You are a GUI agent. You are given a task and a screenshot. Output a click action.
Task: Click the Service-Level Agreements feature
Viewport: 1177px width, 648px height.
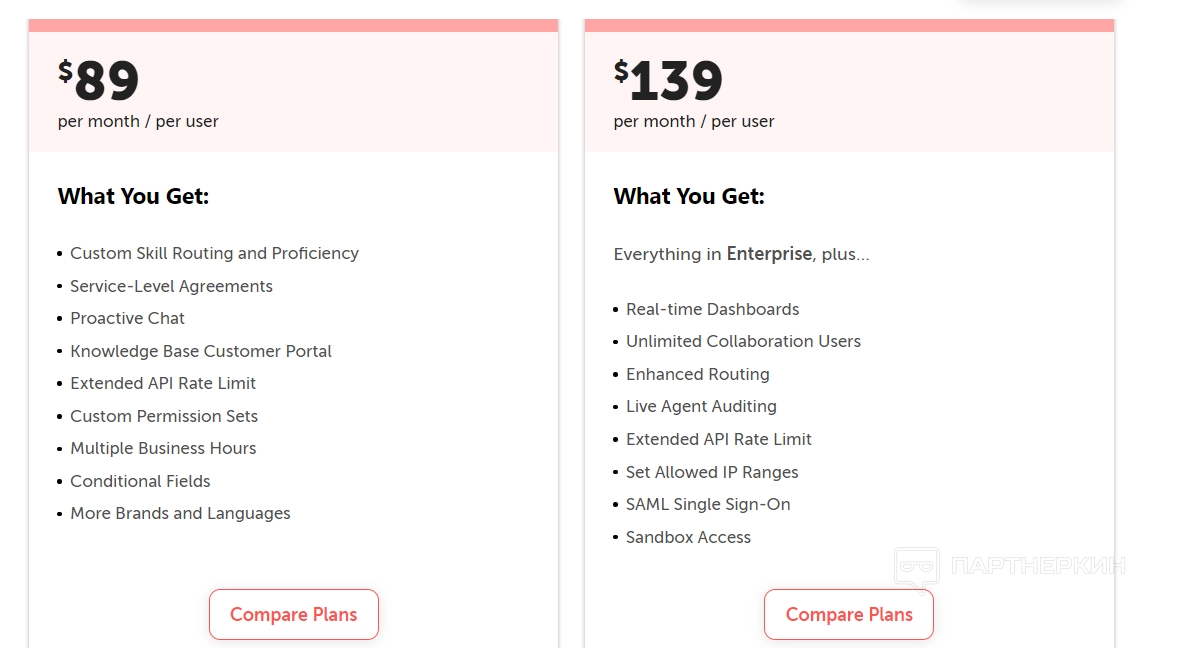tap(171, 286)
